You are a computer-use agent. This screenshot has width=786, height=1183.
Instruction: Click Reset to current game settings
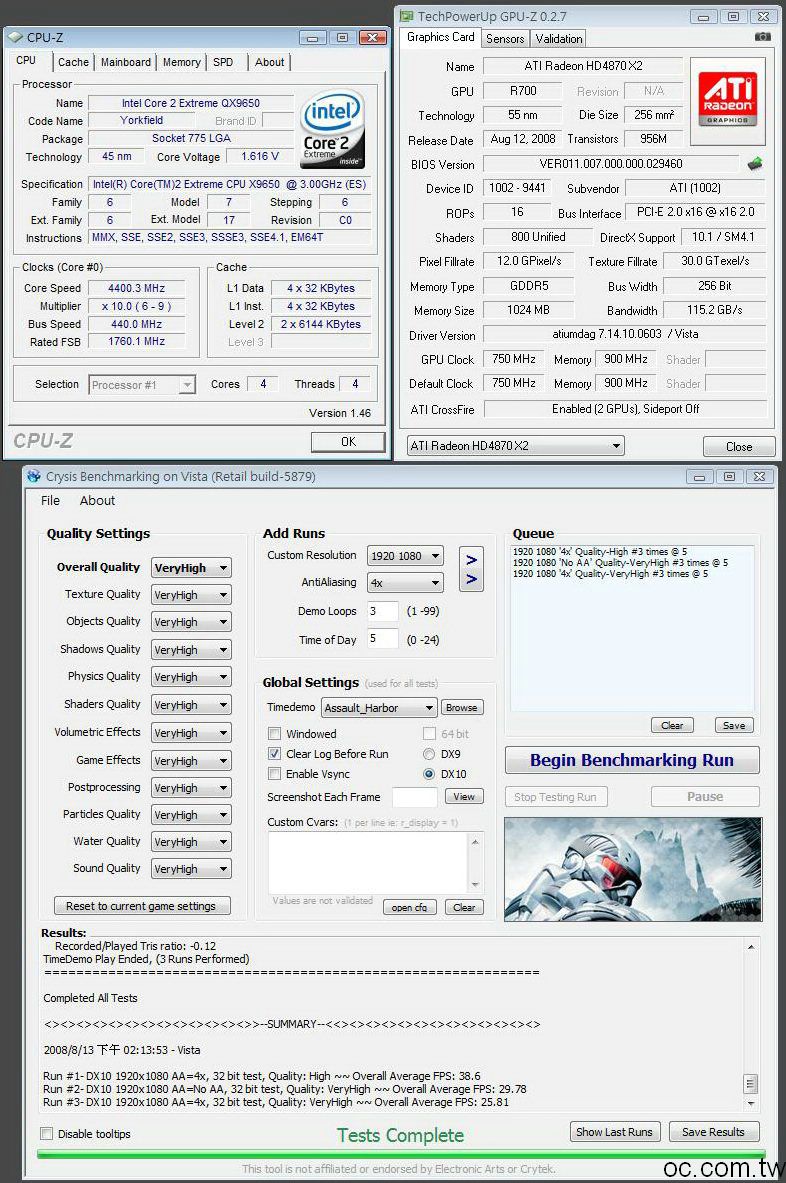[x=142, y=905]
